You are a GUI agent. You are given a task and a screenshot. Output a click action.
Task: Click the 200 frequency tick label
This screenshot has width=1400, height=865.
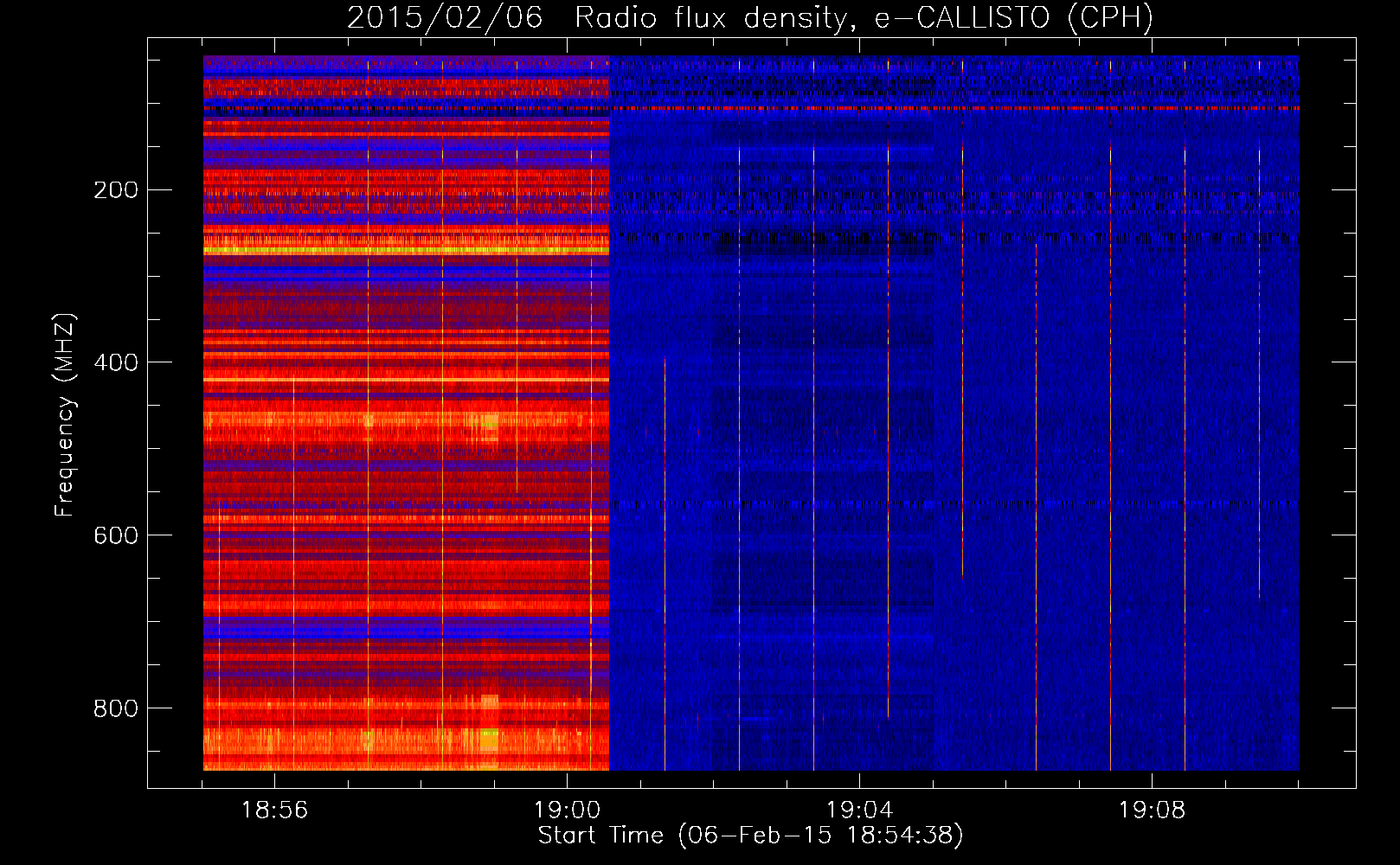pos(116,189)
